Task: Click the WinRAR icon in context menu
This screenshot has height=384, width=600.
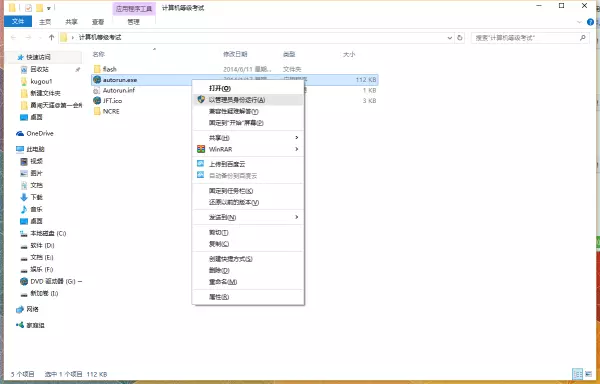Action: tap(201, 149)
